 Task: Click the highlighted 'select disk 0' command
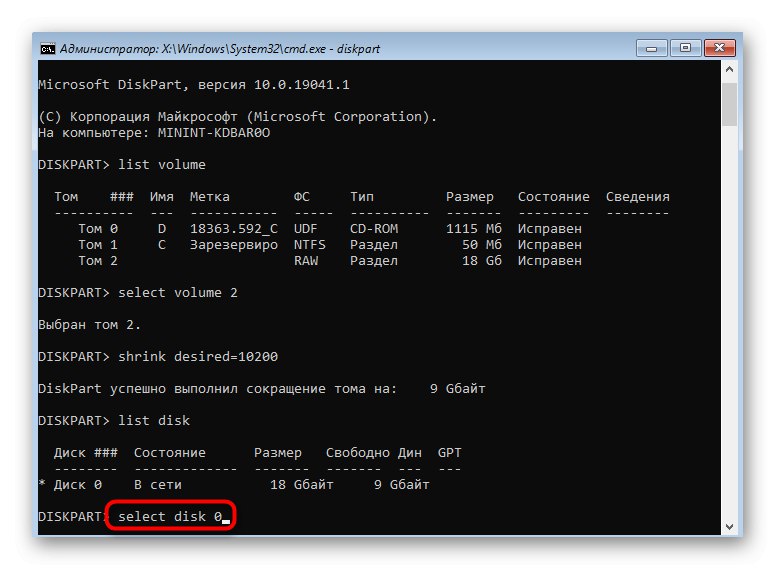(x=170, y=517)
